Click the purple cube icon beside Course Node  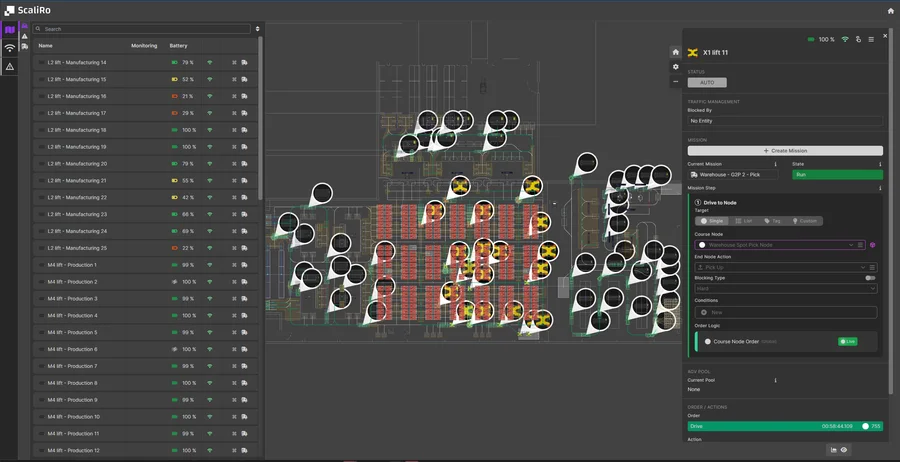coord(872,245)
